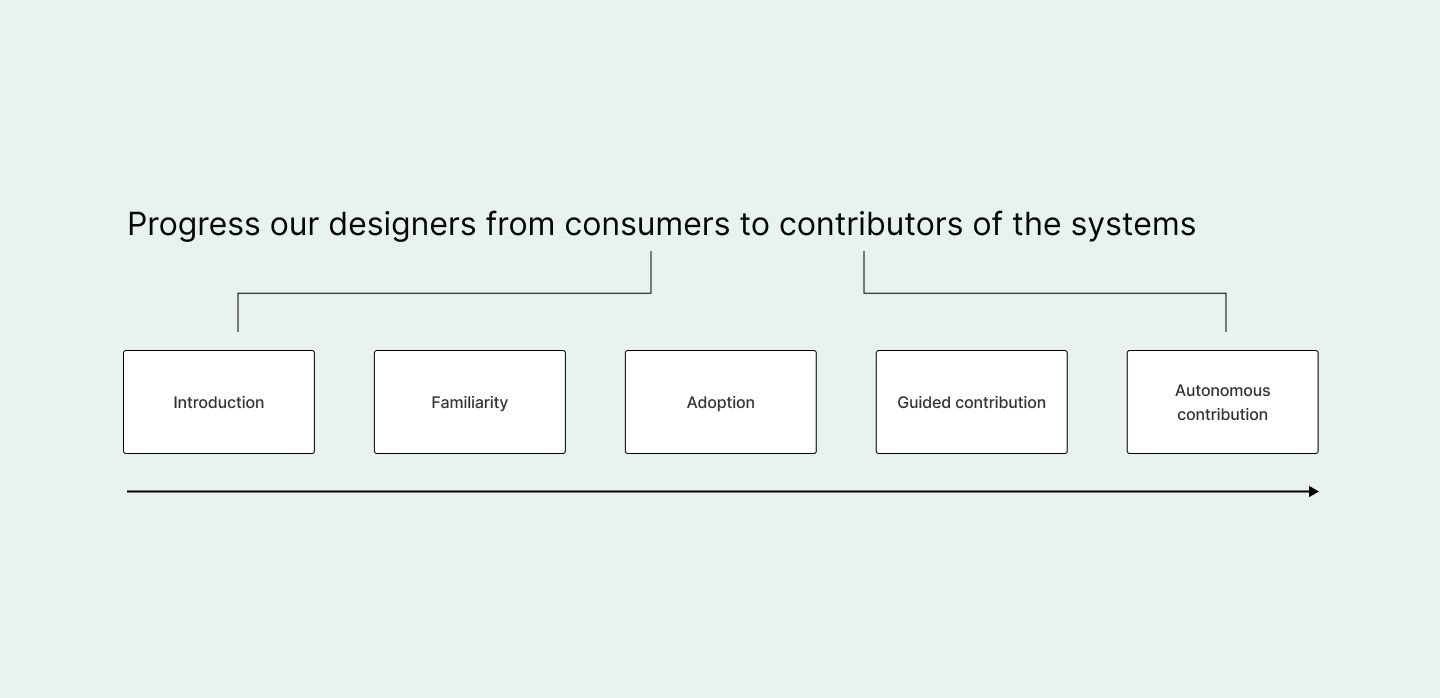Select the Autonomous contribution box
Viewport: 1440px width, 698px height.
click(1223, 402)
